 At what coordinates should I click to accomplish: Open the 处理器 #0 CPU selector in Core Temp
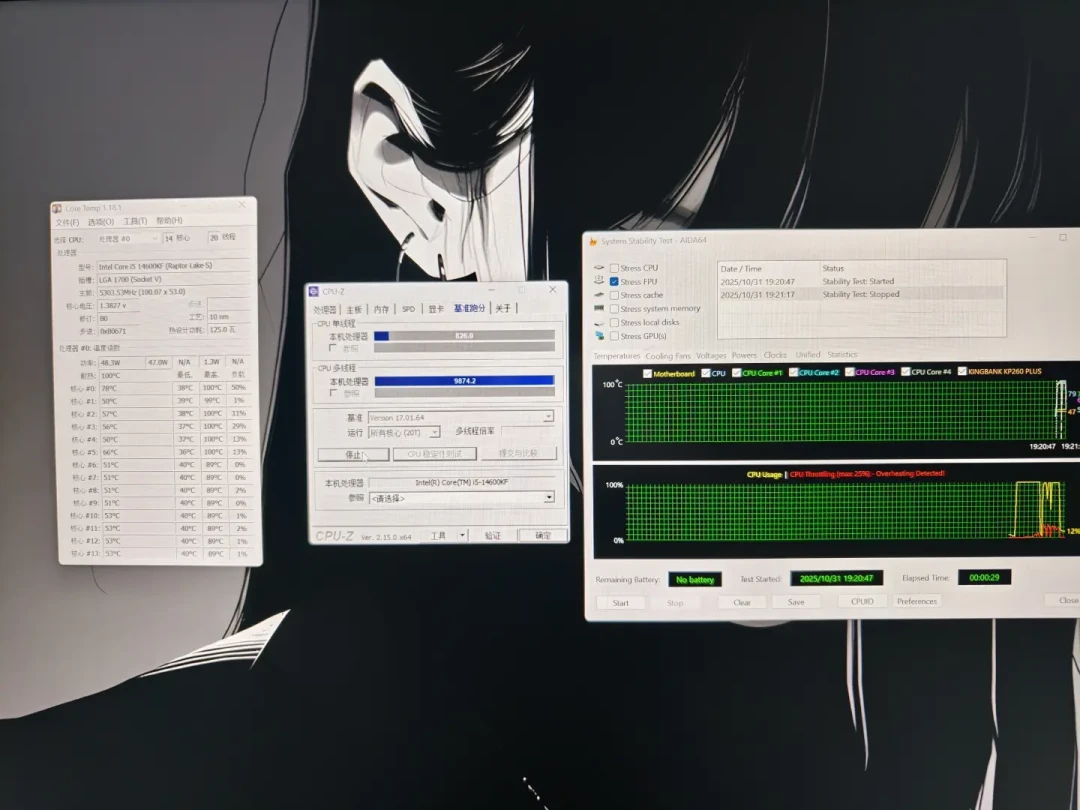pyautogui.click(x=128, y=239)
